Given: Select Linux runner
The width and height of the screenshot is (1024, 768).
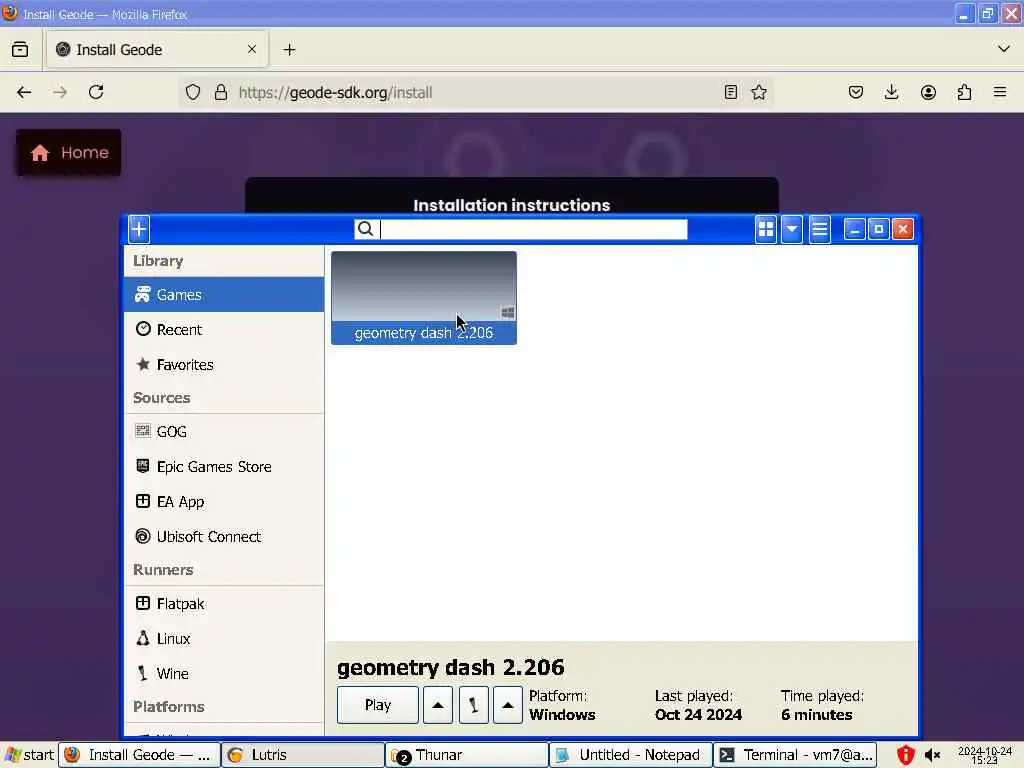Looking at the screenshot, I should coord(223,639).
